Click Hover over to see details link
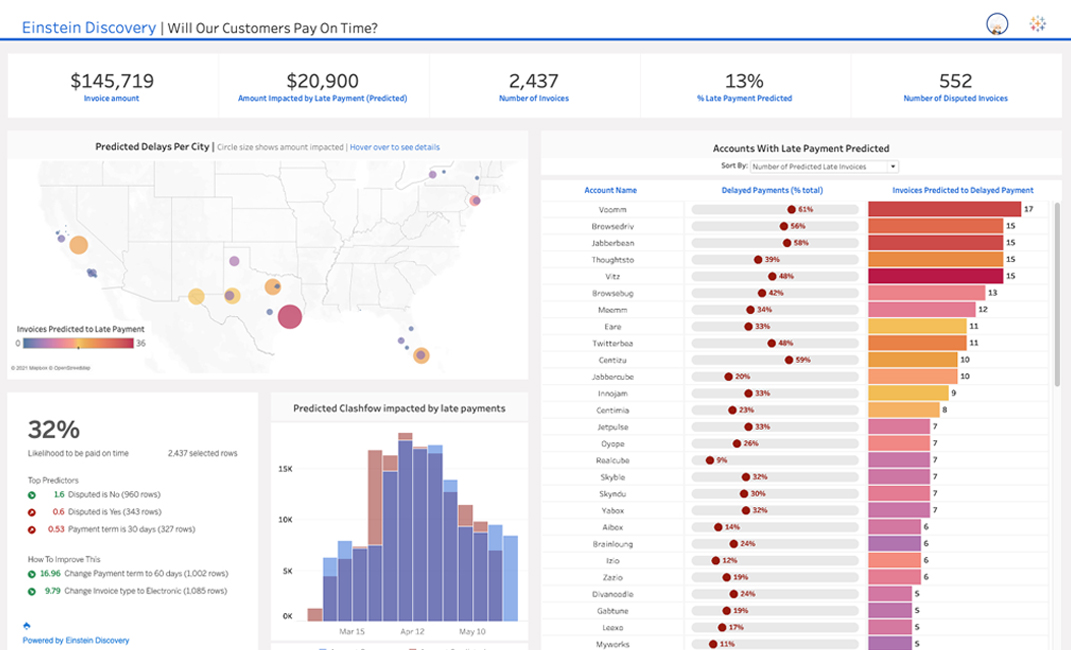The height and width of the screenshot is (650, 1071). click(x=394, y=147)
